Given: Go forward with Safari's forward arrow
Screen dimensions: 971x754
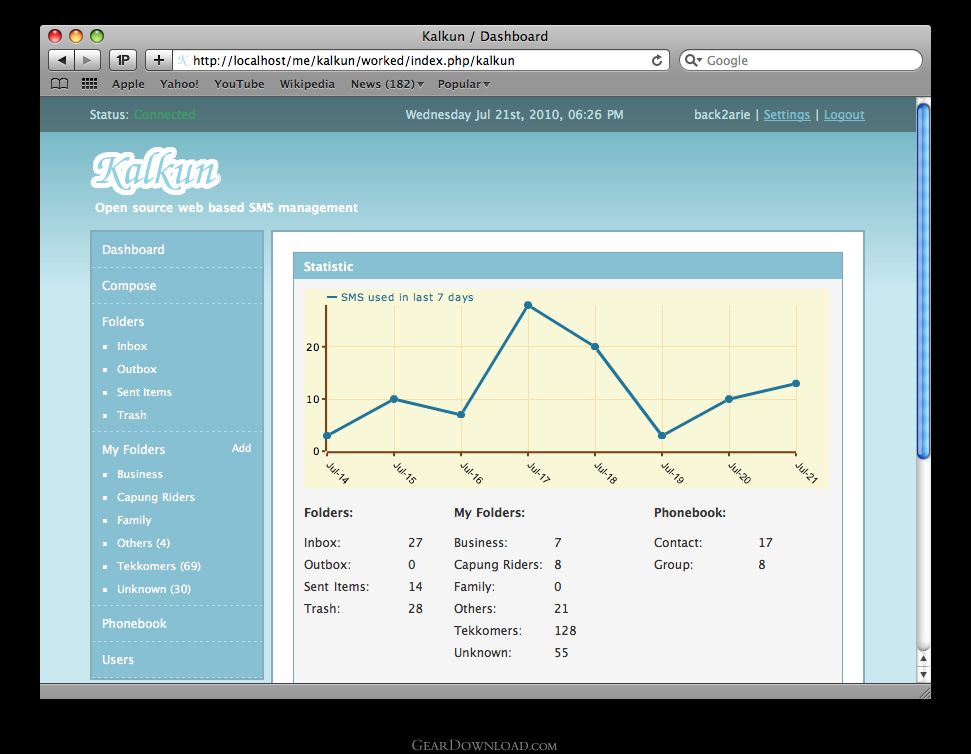Looking at the screenshot, I should [87, 60].
